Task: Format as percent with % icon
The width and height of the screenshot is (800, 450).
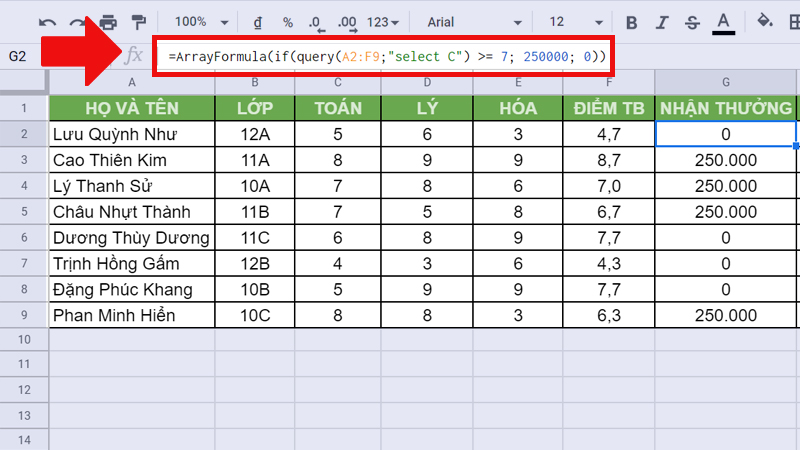Action: point(288,22)
